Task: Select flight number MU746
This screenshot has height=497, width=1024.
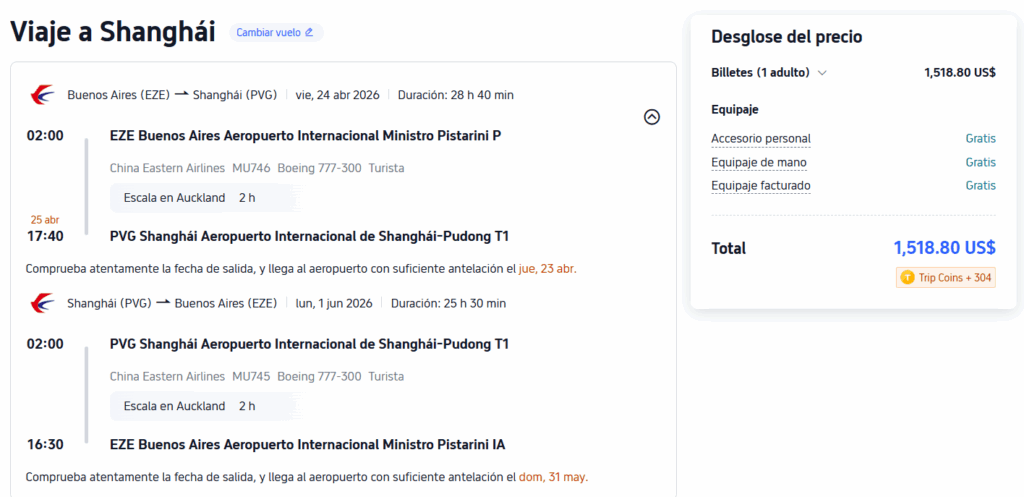Action: pos(250,168)
